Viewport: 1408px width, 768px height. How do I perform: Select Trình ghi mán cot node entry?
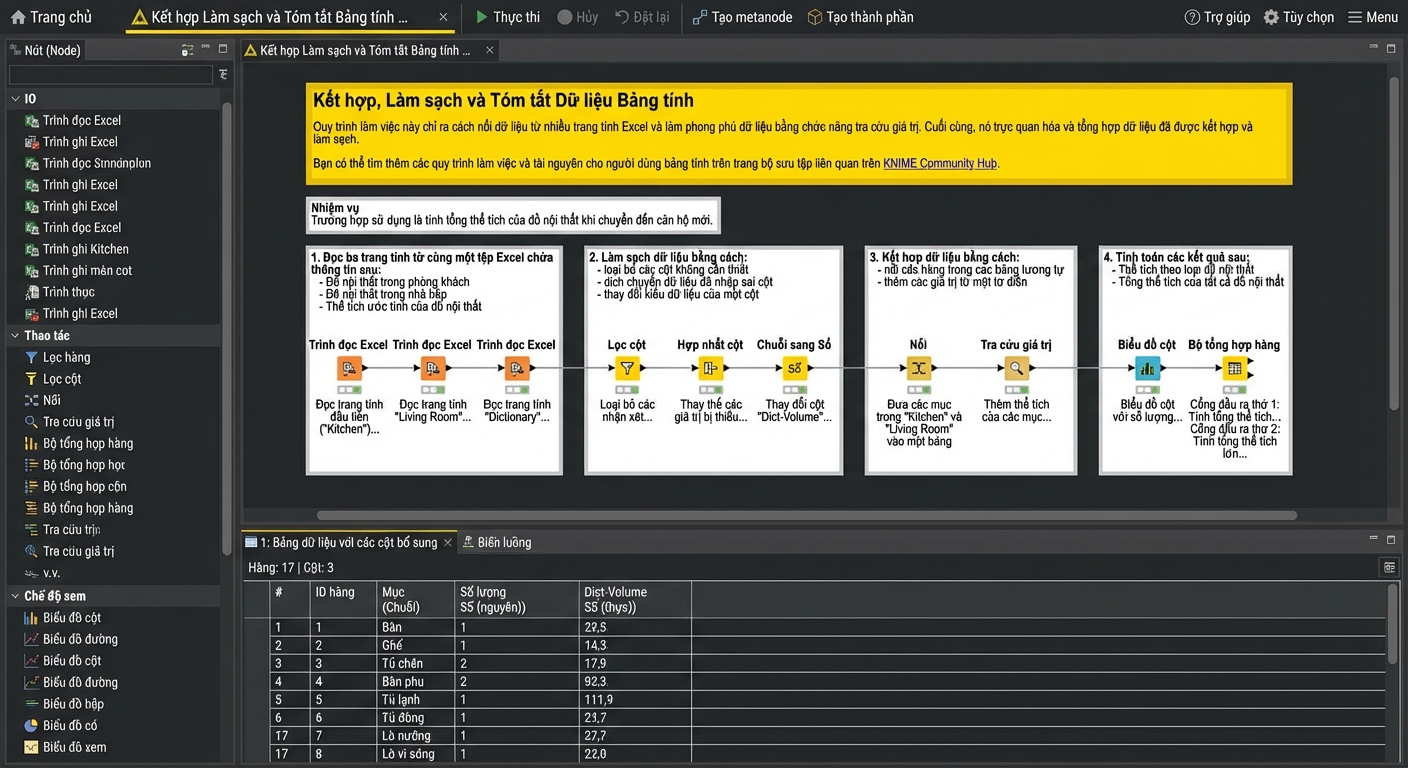(x=78, y=270)
